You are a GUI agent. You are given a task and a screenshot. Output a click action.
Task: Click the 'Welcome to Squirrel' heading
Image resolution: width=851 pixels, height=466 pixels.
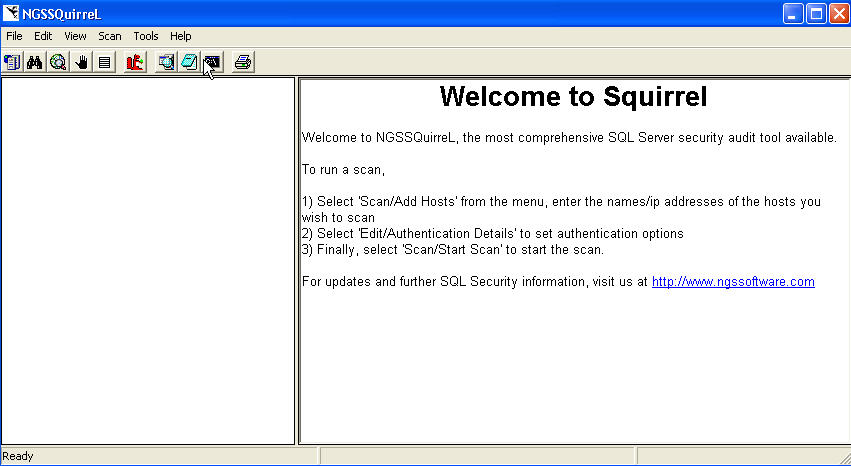pyautogui.click(x=574, y=97)
